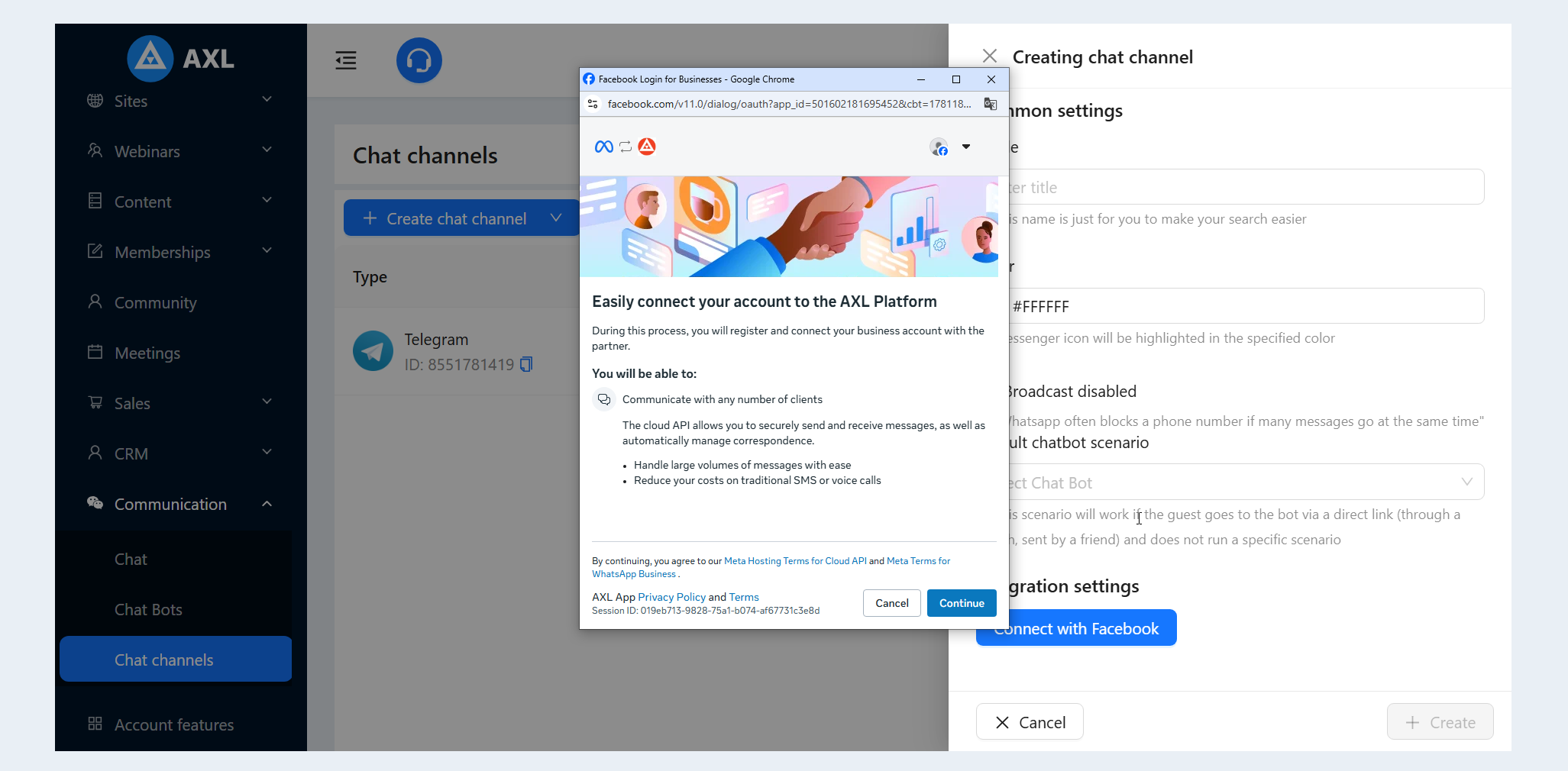The image size is (1568, 771).
Task: Open the Facebook account switcher dropdown arrow
Action: [966, 147]
